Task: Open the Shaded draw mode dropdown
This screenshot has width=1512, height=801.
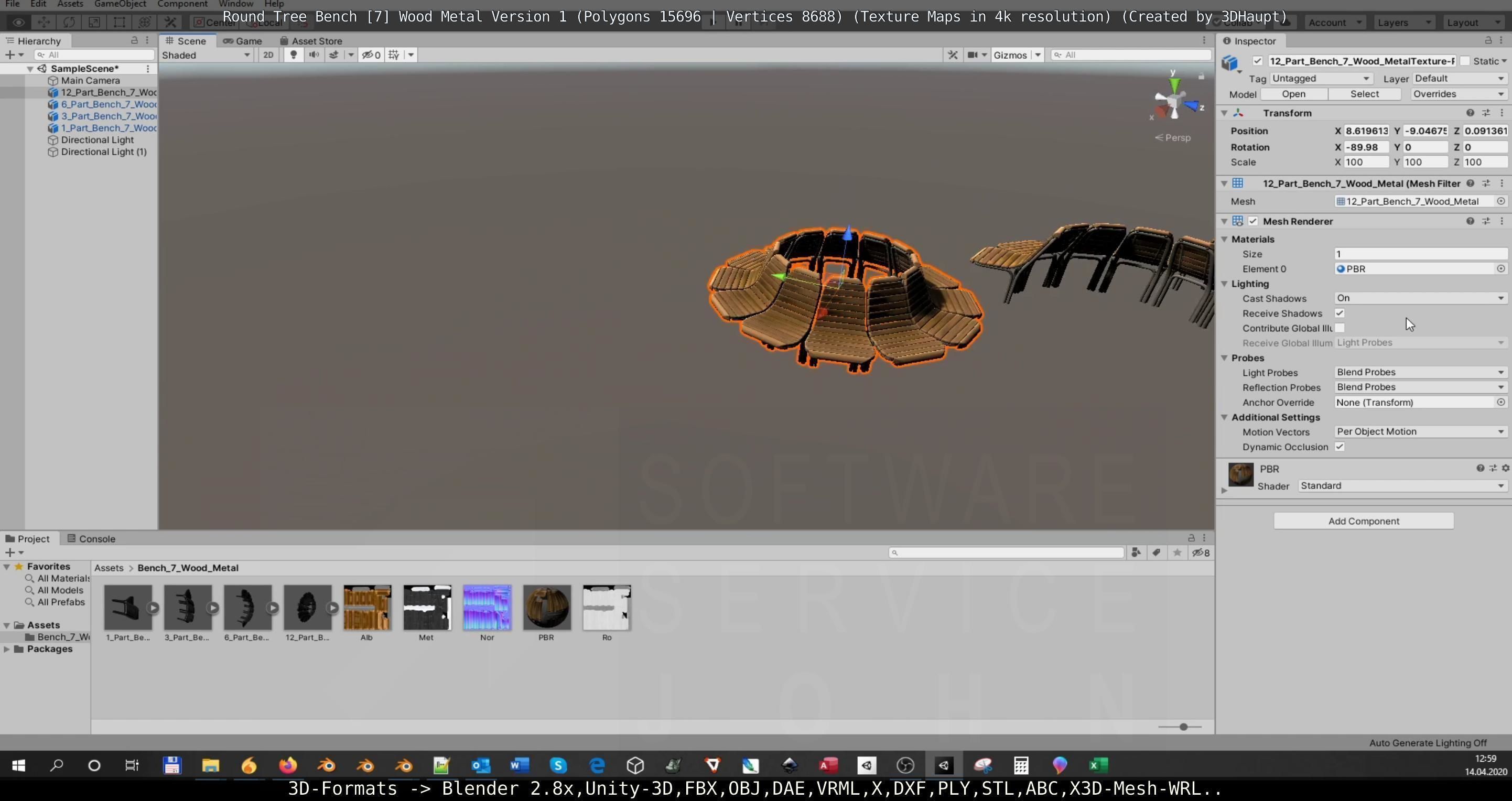Action: click(x=206, y=55)
